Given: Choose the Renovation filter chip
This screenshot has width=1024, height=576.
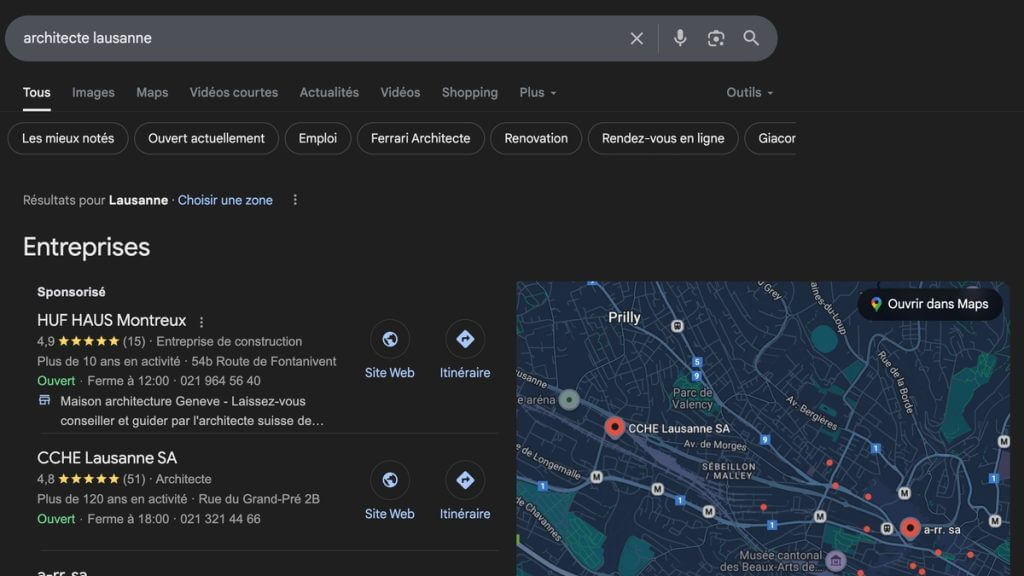Looking at the screenshot, I should [x=536, y=138].
